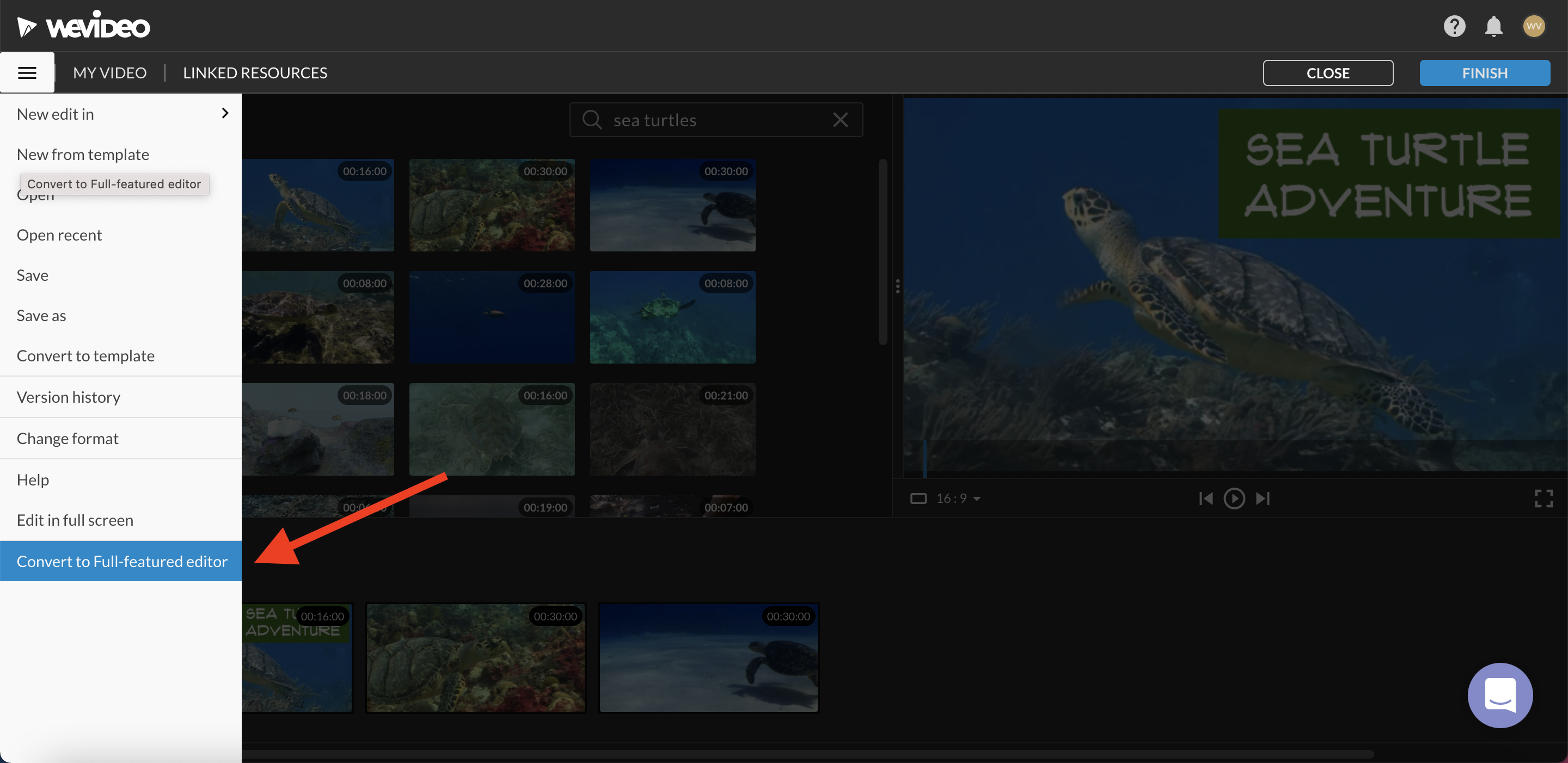The width and height of the screenshot is (1568, 763).
Task: Clear the search field using the X icon
Action: [841, 119]
